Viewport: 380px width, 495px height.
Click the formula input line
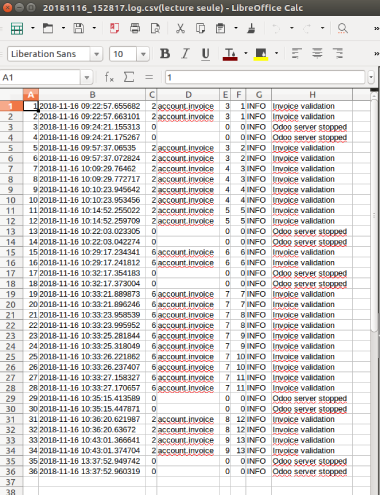(x=265, y=78)
